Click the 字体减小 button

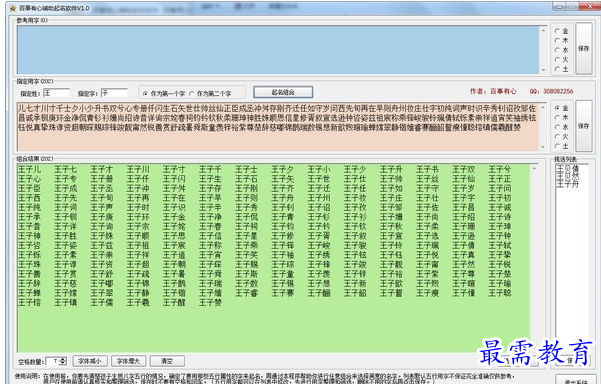point(89,361)
